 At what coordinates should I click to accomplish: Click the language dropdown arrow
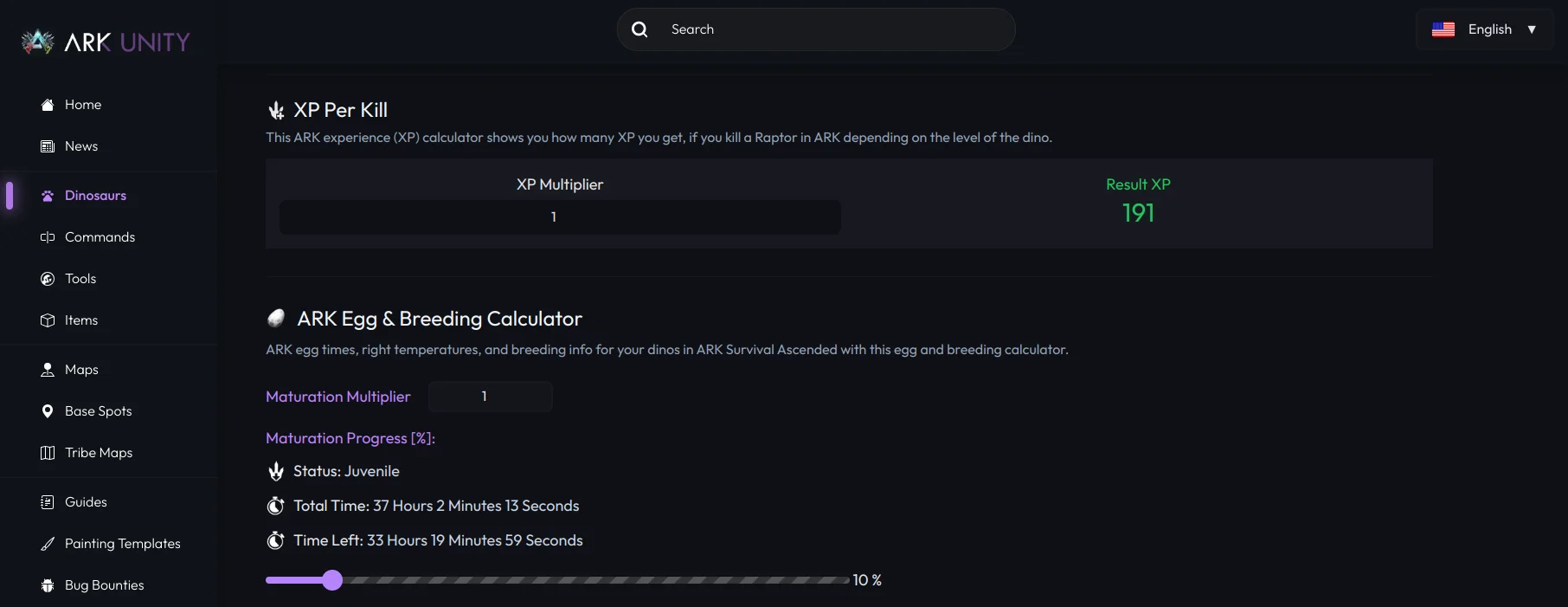click(1532, 29)
